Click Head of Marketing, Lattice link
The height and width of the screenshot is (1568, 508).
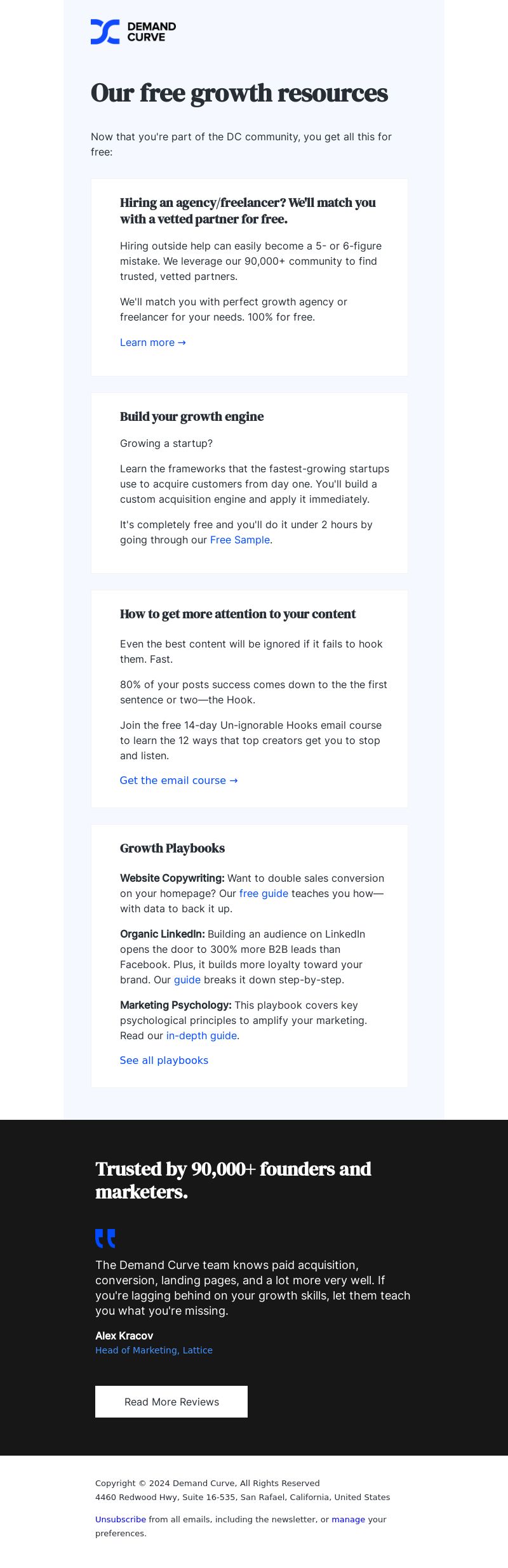coord(154,1350)
